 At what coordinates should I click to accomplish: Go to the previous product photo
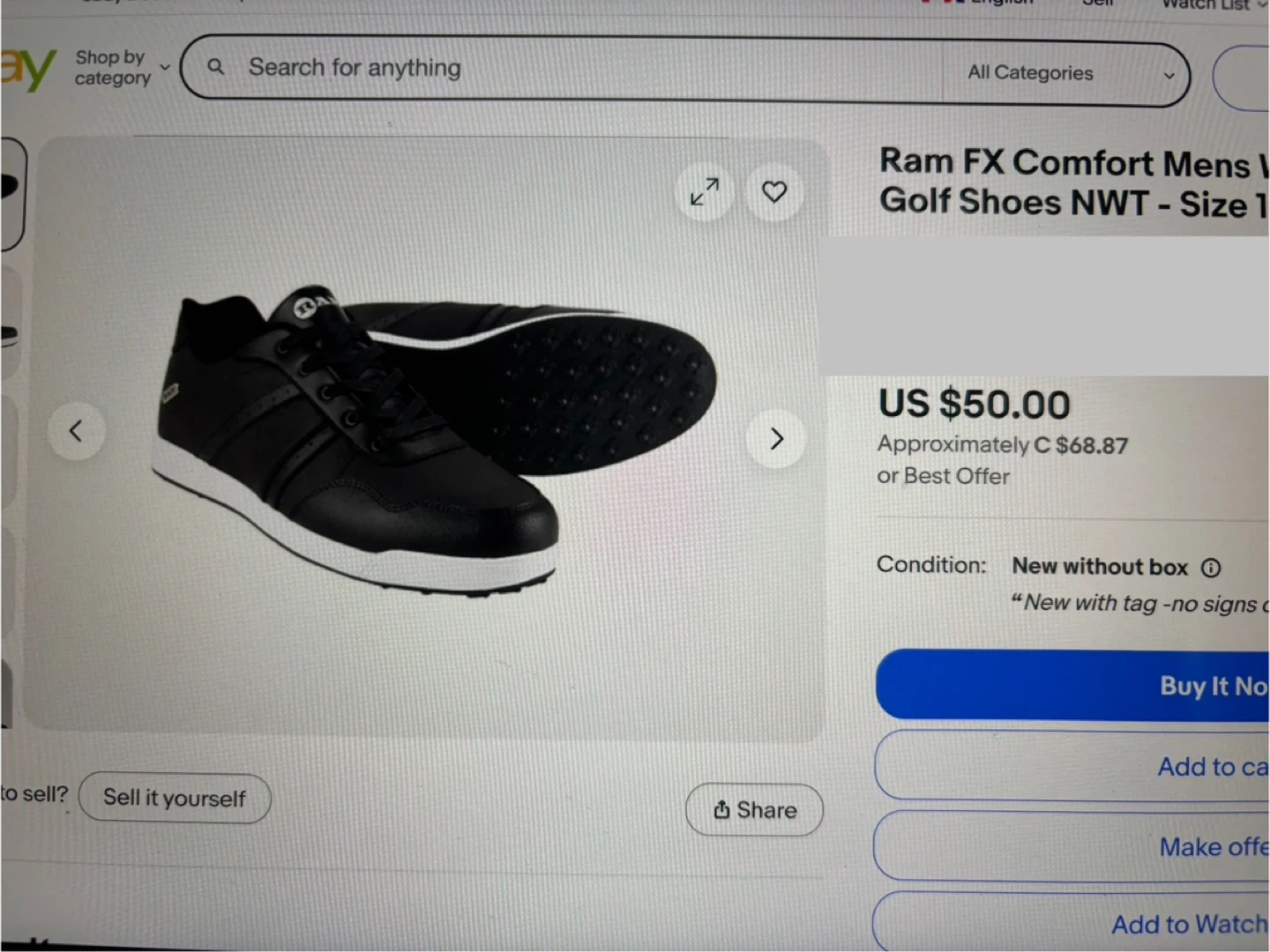tap(76, 431)
